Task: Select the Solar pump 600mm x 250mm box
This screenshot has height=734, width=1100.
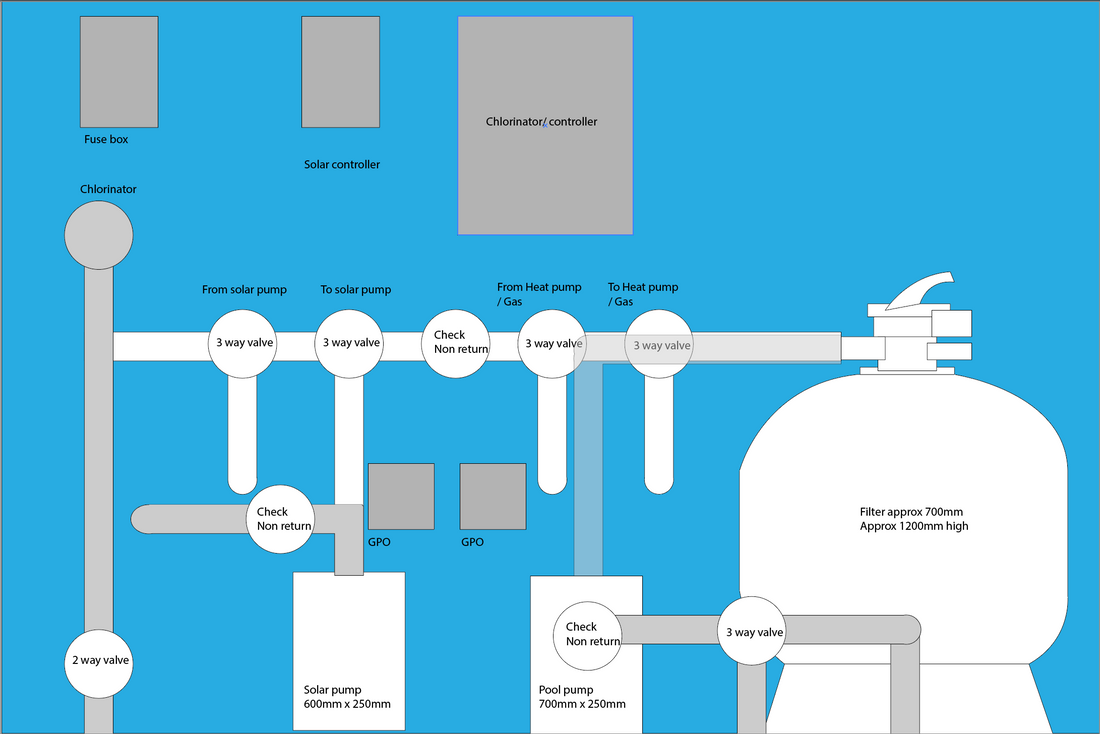Action: tap(348, 650)
